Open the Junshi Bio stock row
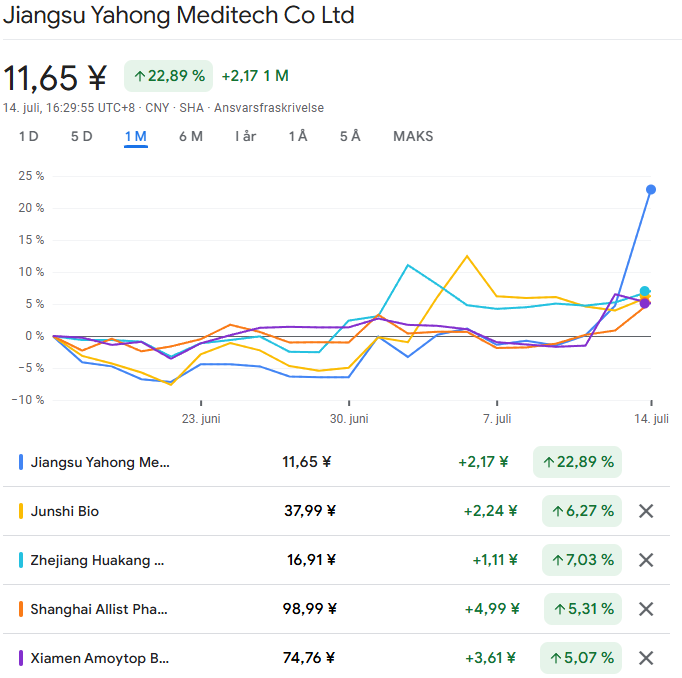This screenshot has height=678, width=682. click(336, 511)
